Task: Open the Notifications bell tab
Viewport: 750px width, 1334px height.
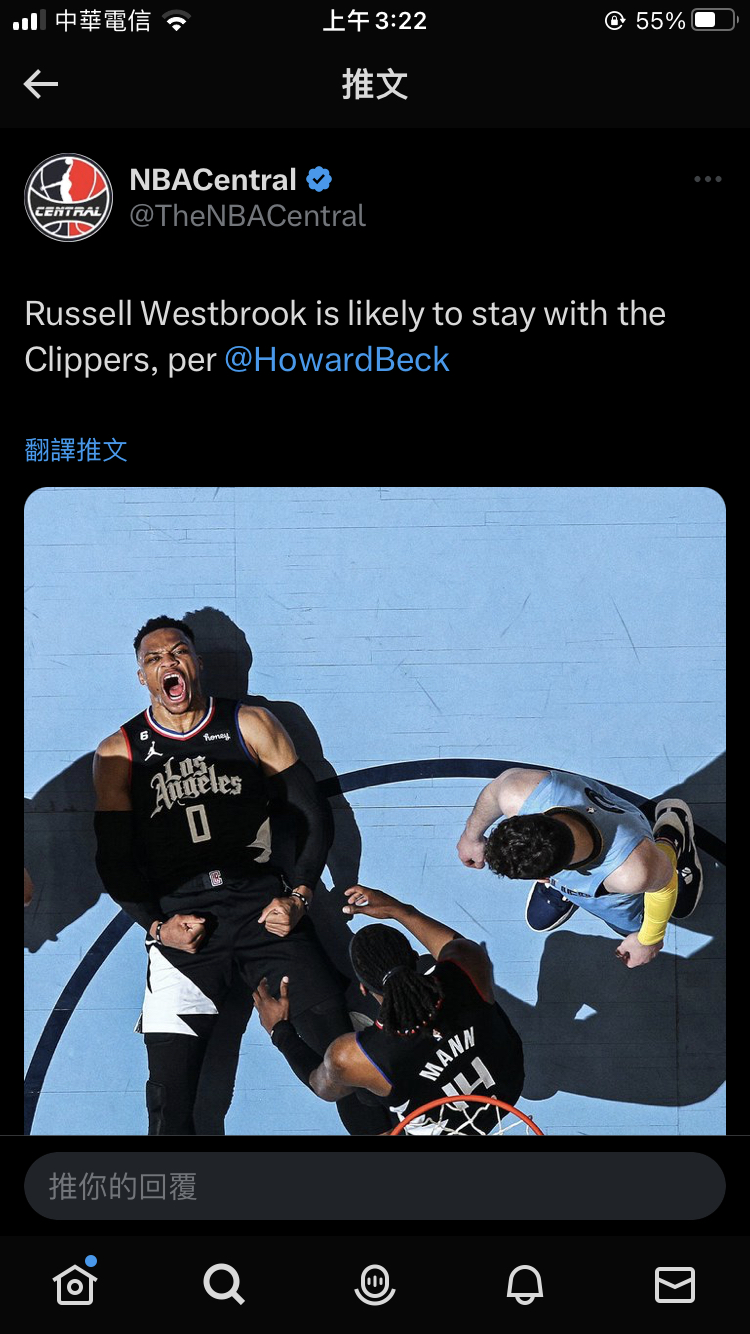Action: coord(525,1284)
